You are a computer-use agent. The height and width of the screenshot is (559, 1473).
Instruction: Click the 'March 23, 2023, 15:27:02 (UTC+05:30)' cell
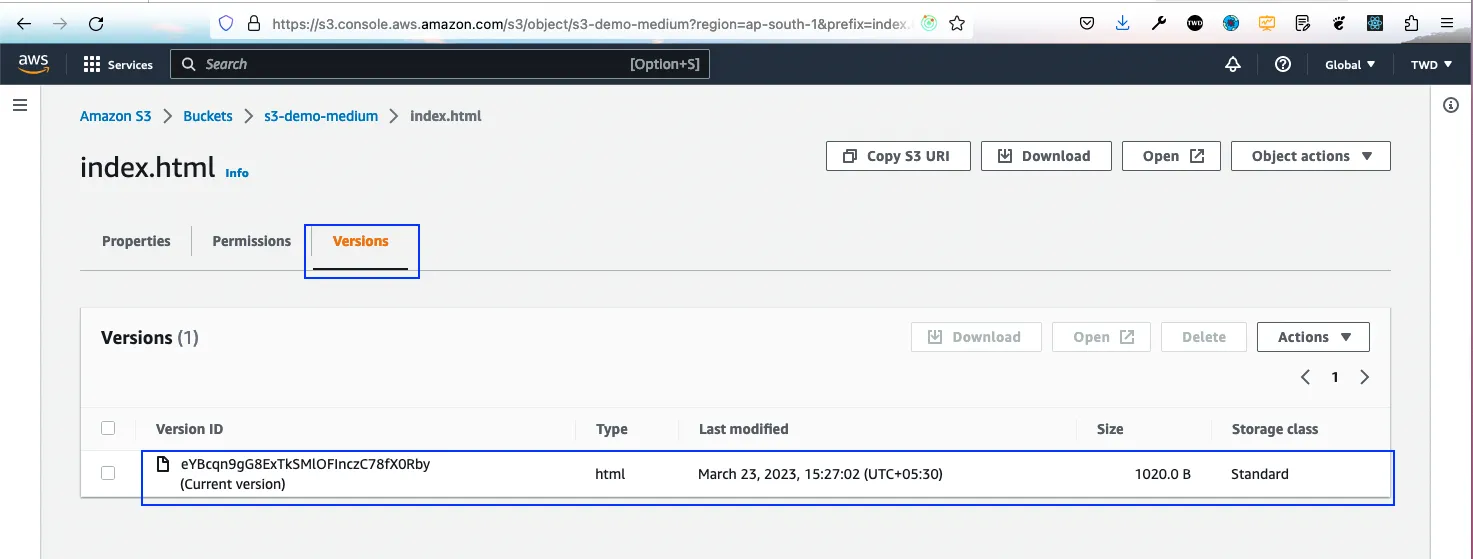tap(820, 474)
